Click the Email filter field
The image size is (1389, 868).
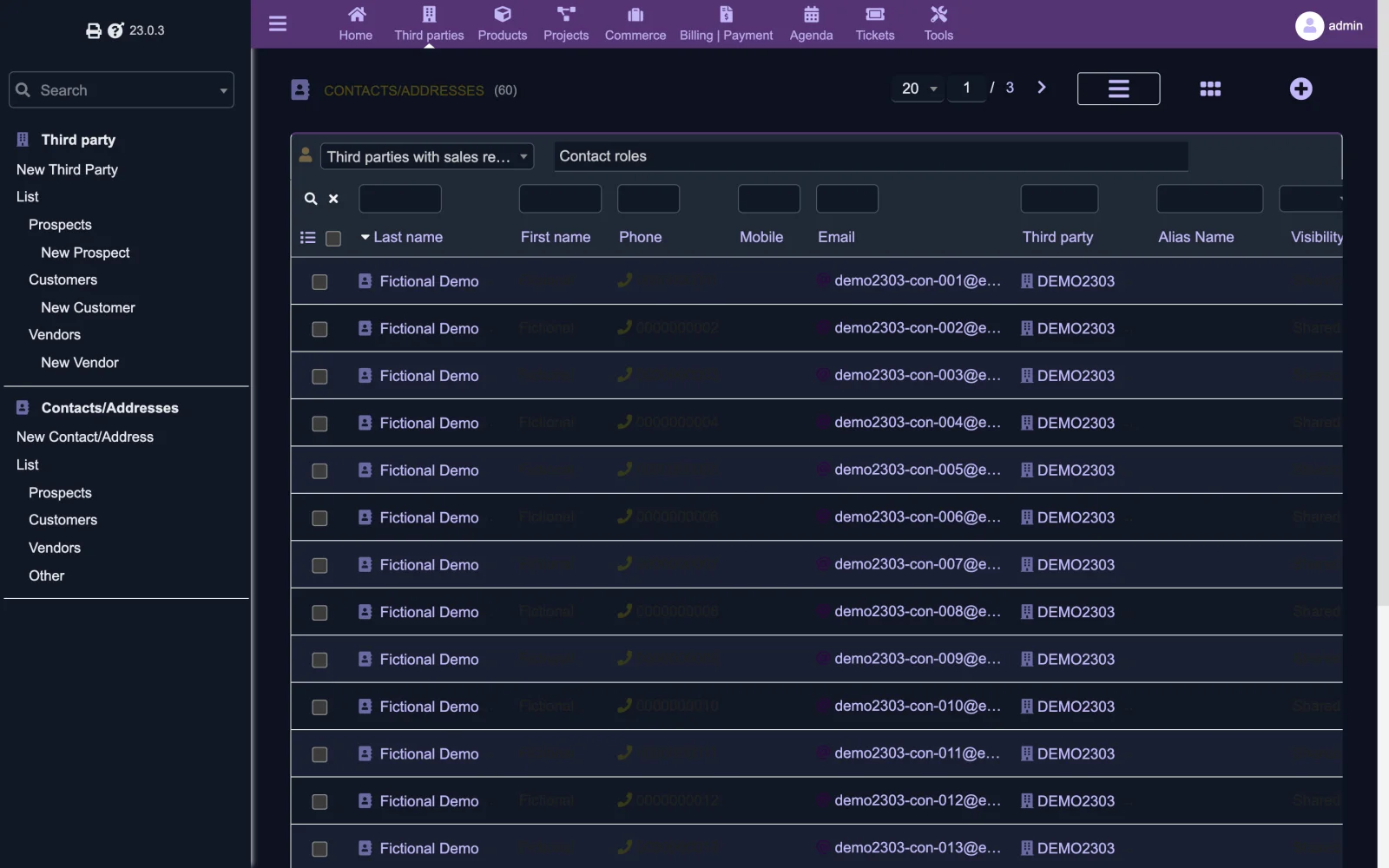point(847,199)
